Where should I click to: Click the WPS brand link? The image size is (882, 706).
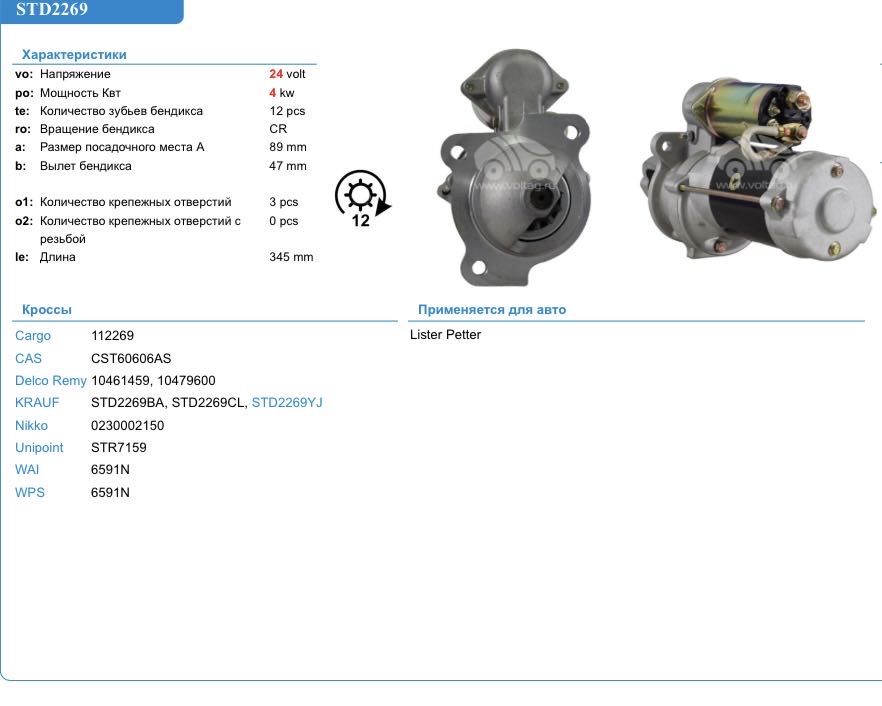coord(30,493)
